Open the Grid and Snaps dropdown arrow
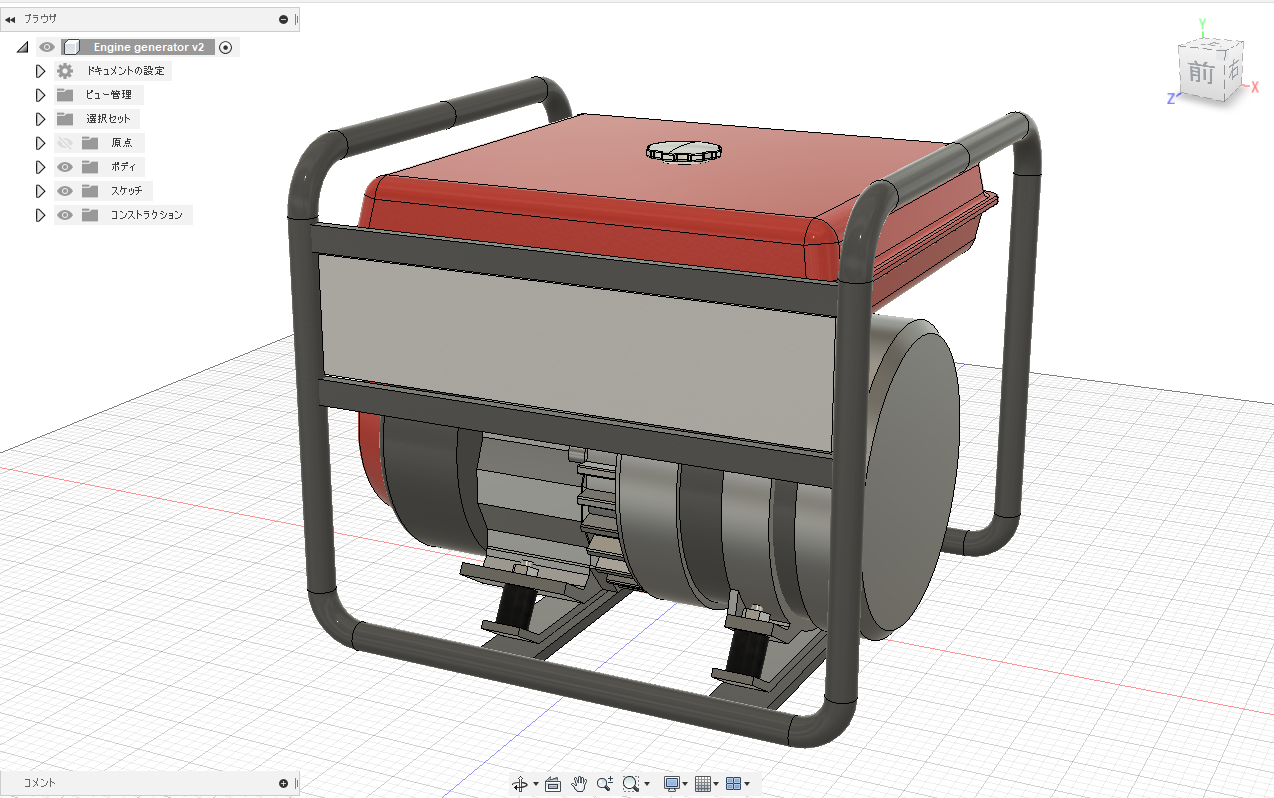The width and height of the screenshot is (1274, 798). pyautogui.click(x=716, y=784)
